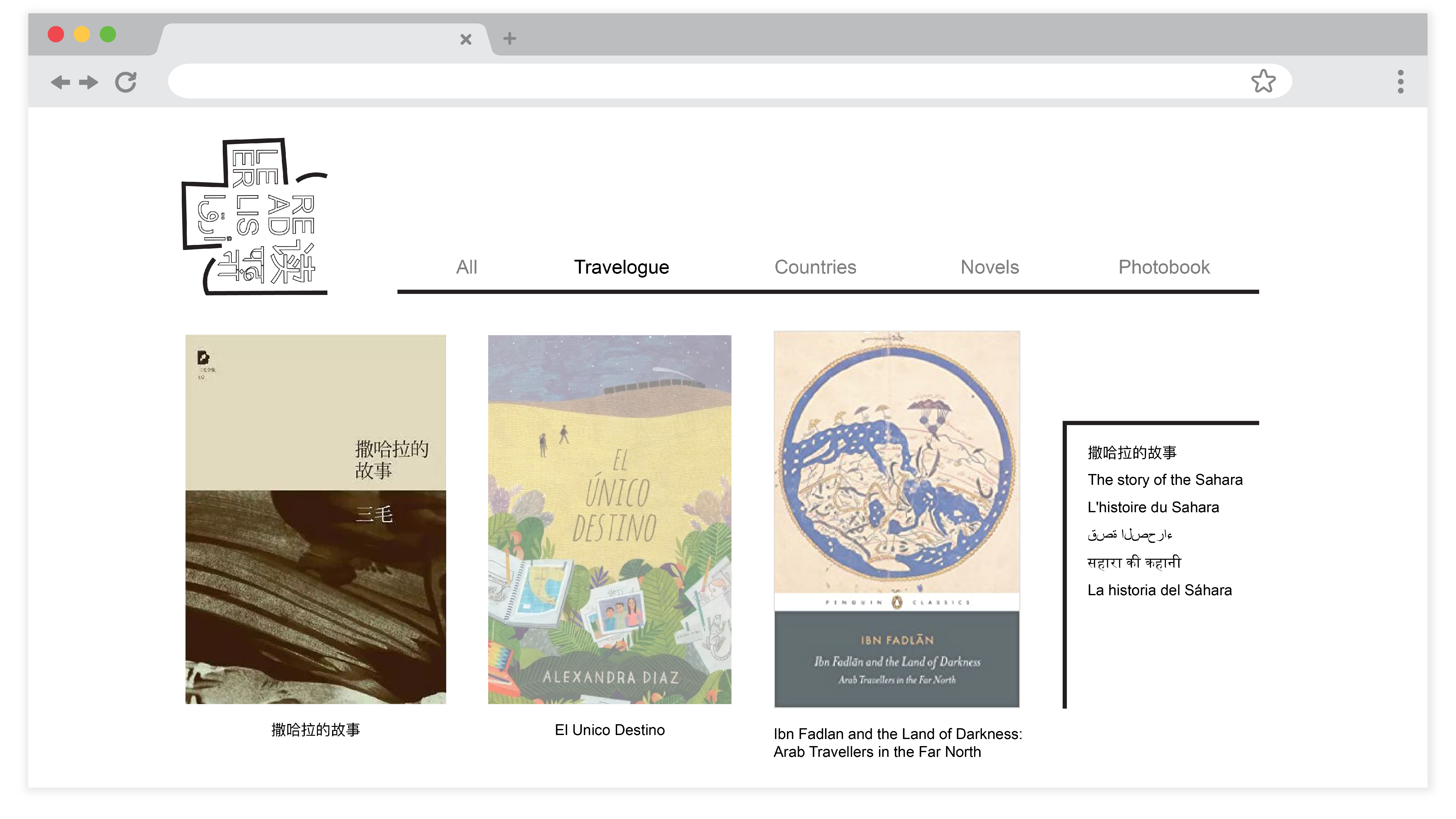The width and height of the screenshot is (1456, 819).
Task: Open the 撒哈拉的故事 book cover
Action: pos(315,520)
